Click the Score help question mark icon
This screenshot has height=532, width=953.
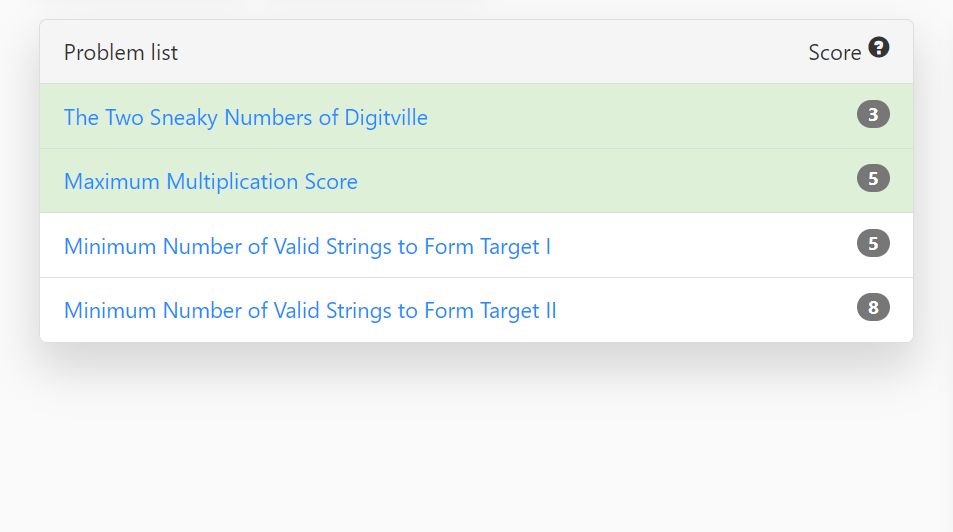click(878, 47)
